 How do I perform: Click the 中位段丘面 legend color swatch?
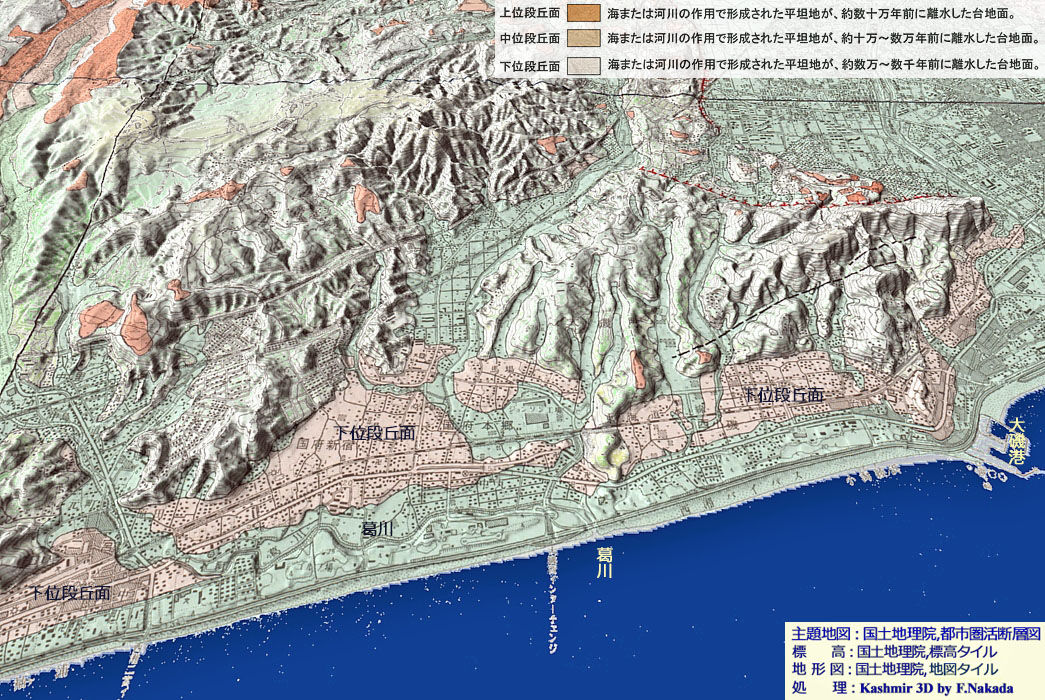(x=582, y=40)
